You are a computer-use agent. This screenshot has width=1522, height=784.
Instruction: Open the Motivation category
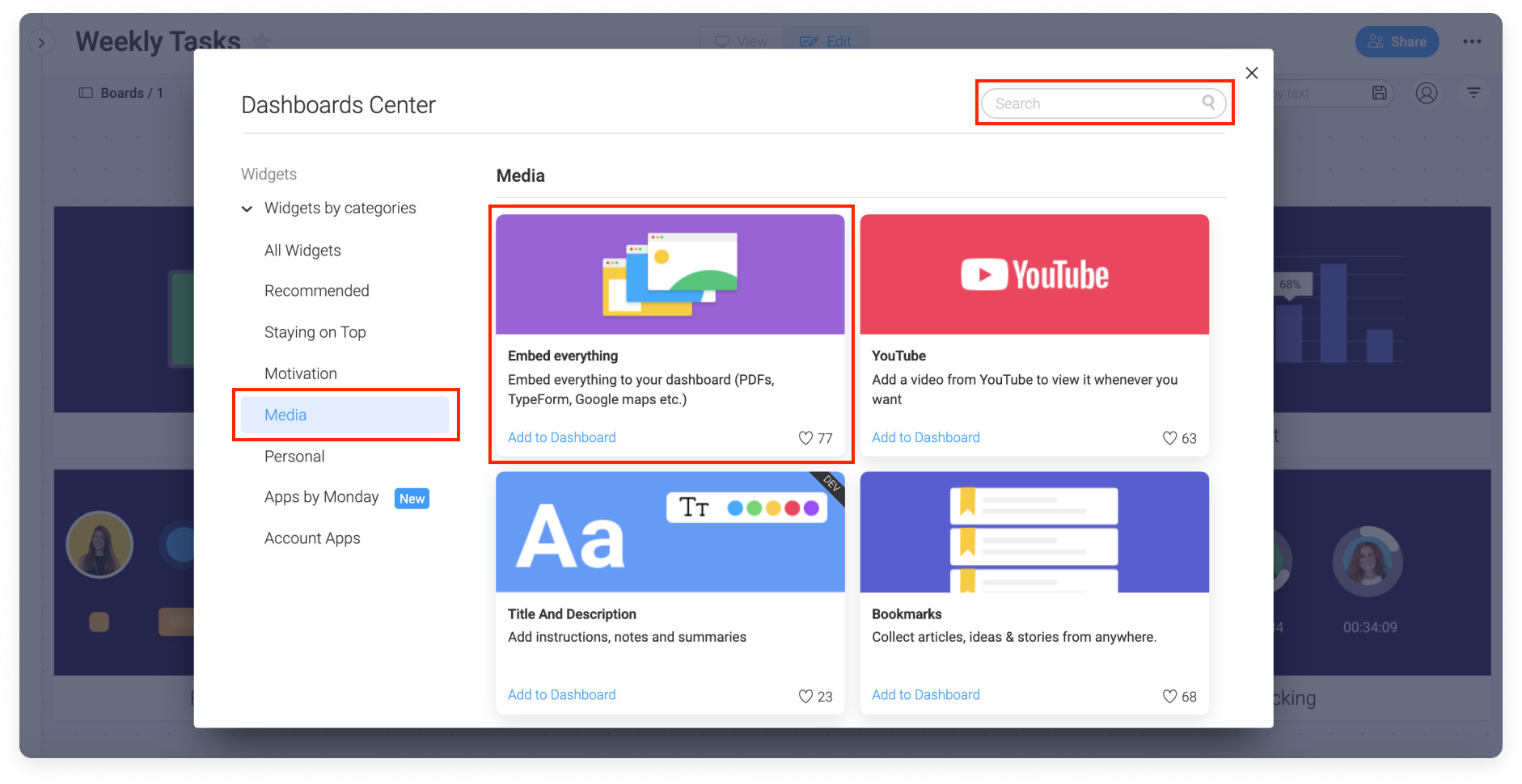300,373
